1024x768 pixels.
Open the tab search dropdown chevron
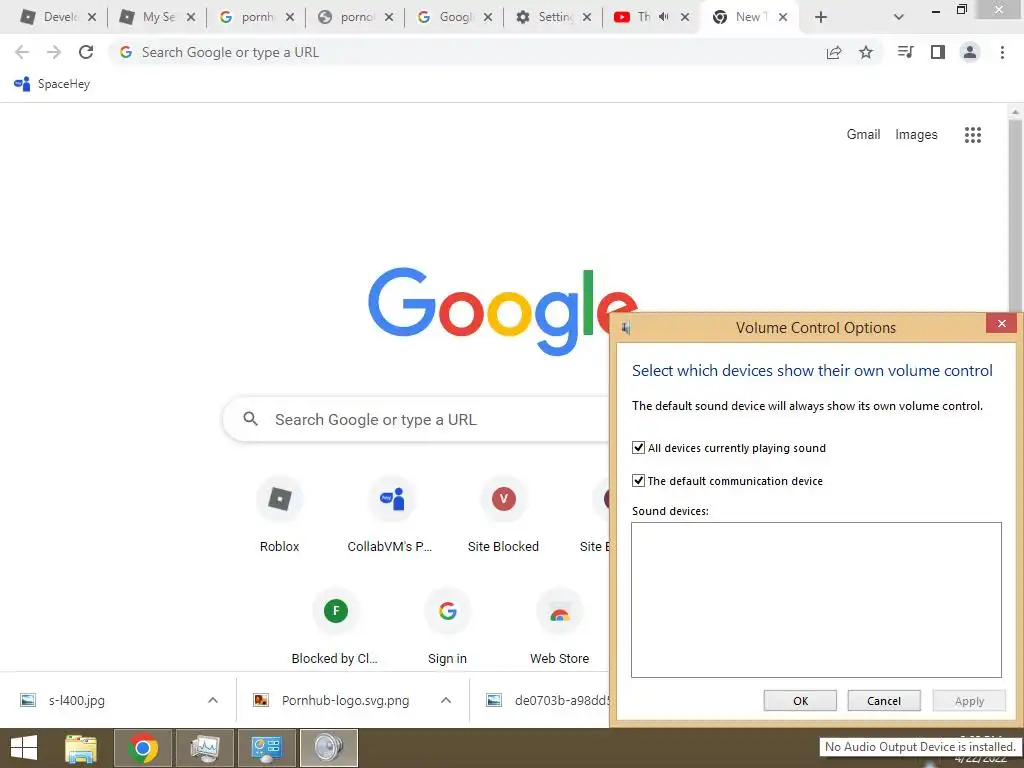[x=899, y=17]
